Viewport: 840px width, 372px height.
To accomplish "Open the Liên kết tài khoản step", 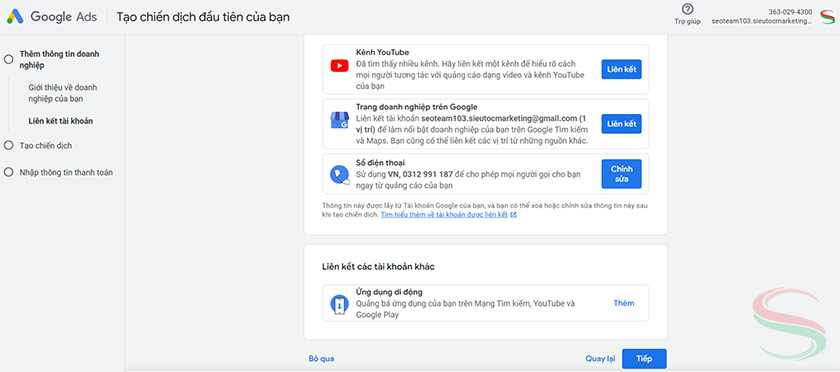I will pos(61,121).
